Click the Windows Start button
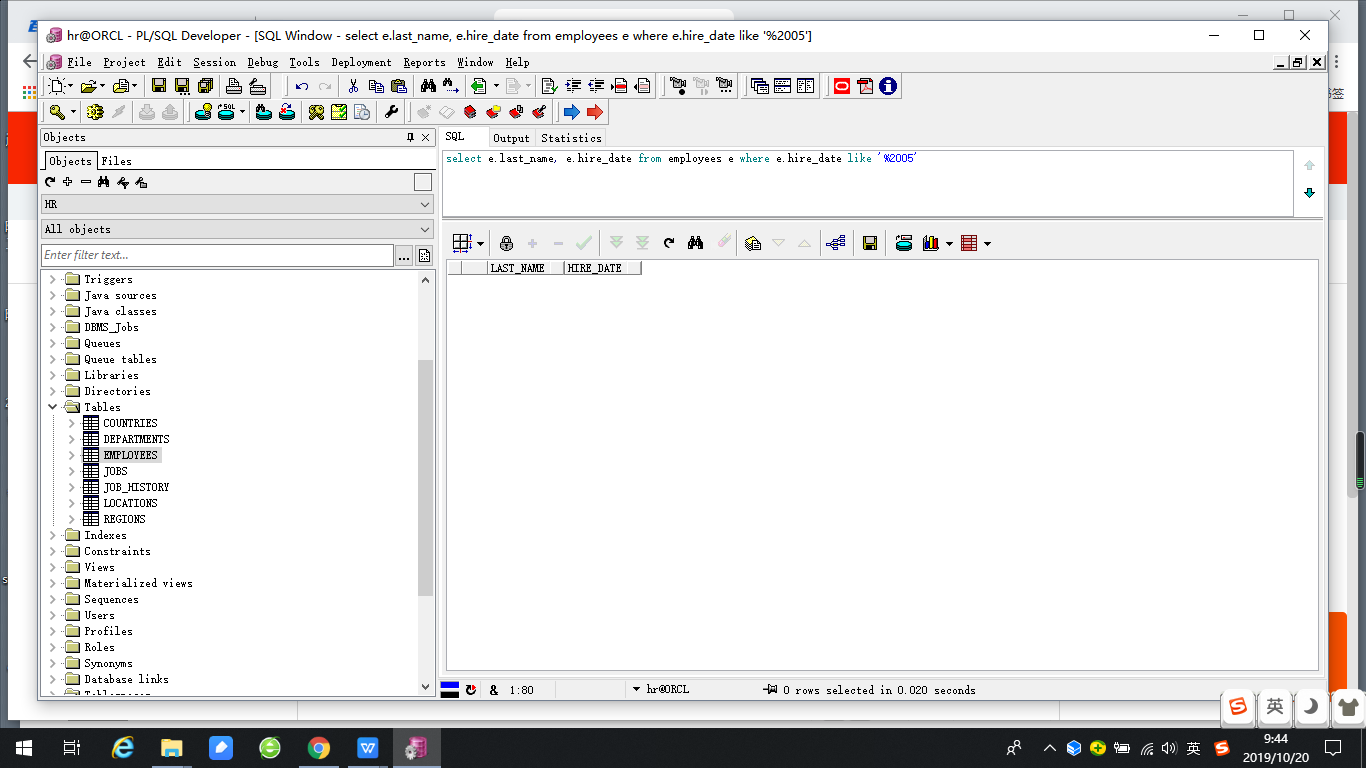Screen dimensions: 1366x768 pyautogui.click(x=23, y=747)
